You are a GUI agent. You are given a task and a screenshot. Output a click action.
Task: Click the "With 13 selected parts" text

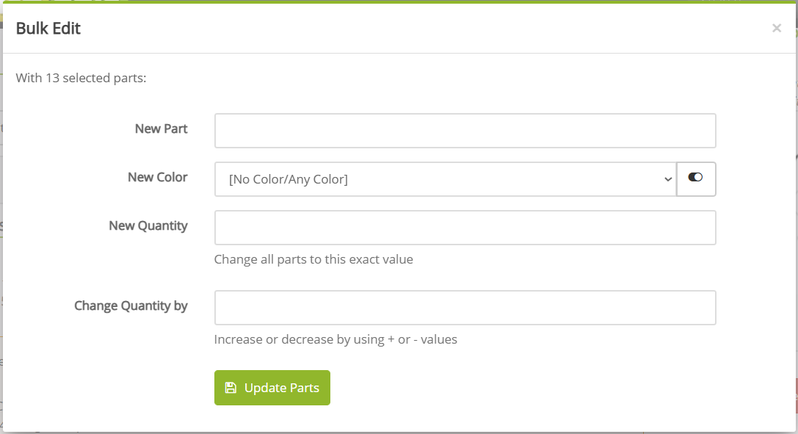click(81, 78)
